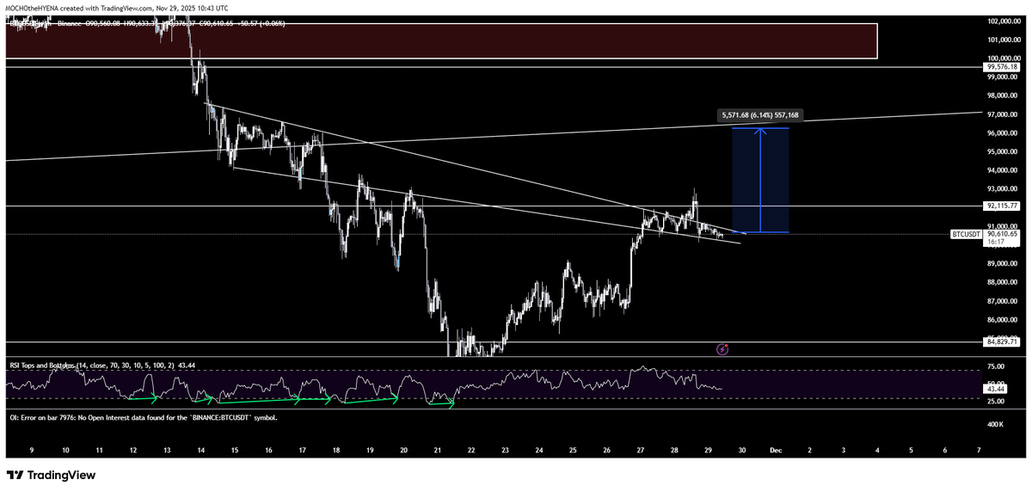Click the 21 date label on time axis

pyautogui.click(x=437, y=451)
